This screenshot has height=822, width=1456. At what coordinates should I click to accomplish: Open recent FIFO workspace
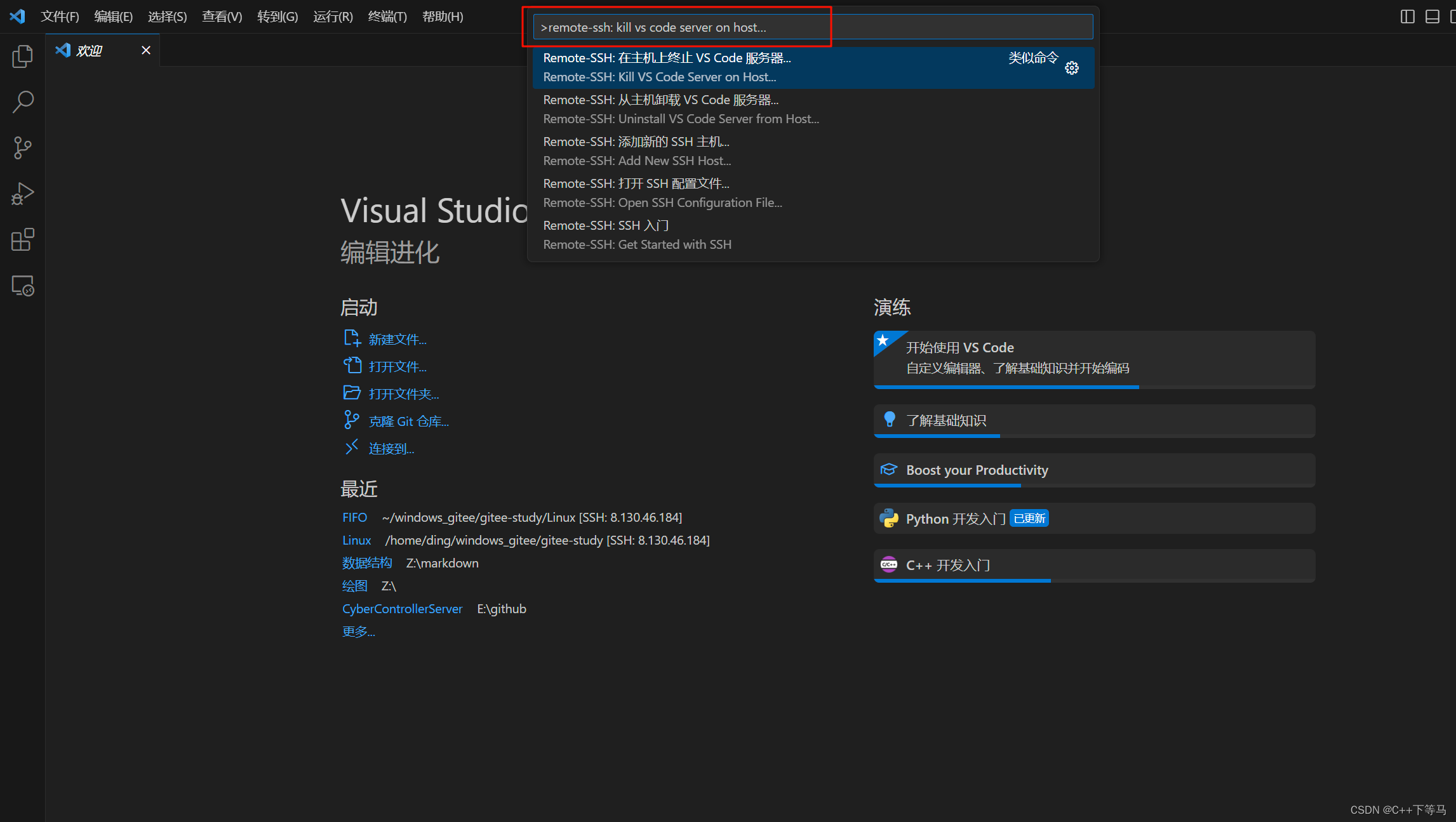(x=354, y=517)
